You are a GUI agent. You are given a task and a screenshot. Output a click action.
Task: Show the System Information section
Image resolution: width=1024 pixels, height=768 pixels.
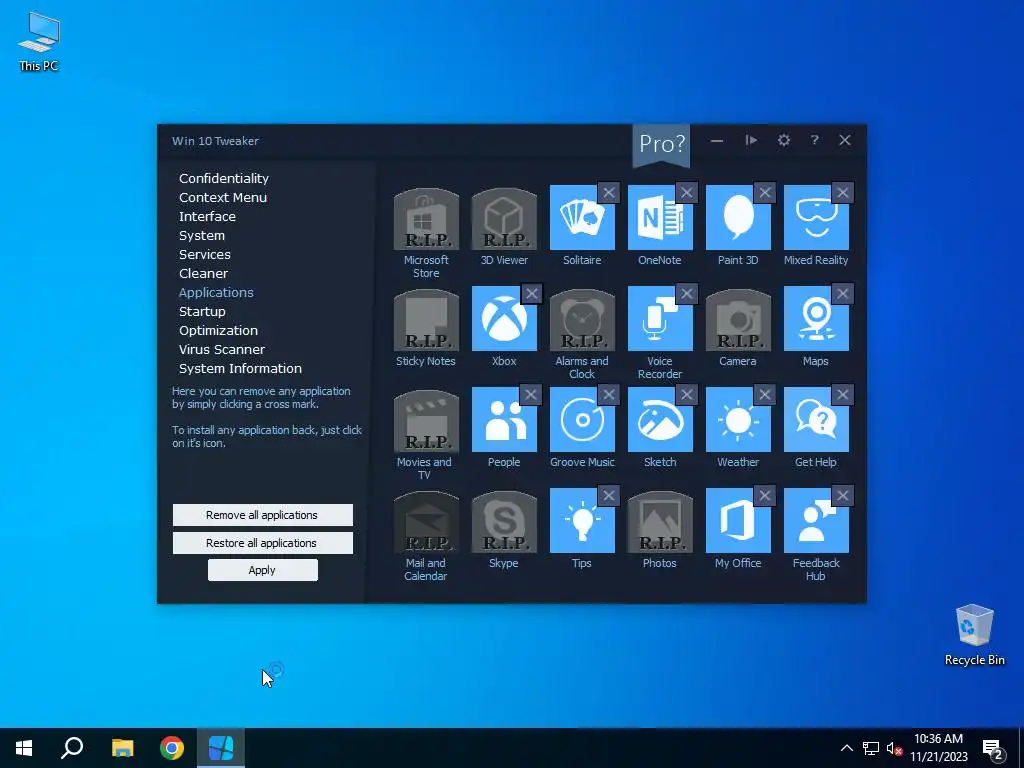pyautogui.click(x=240, y=368)
